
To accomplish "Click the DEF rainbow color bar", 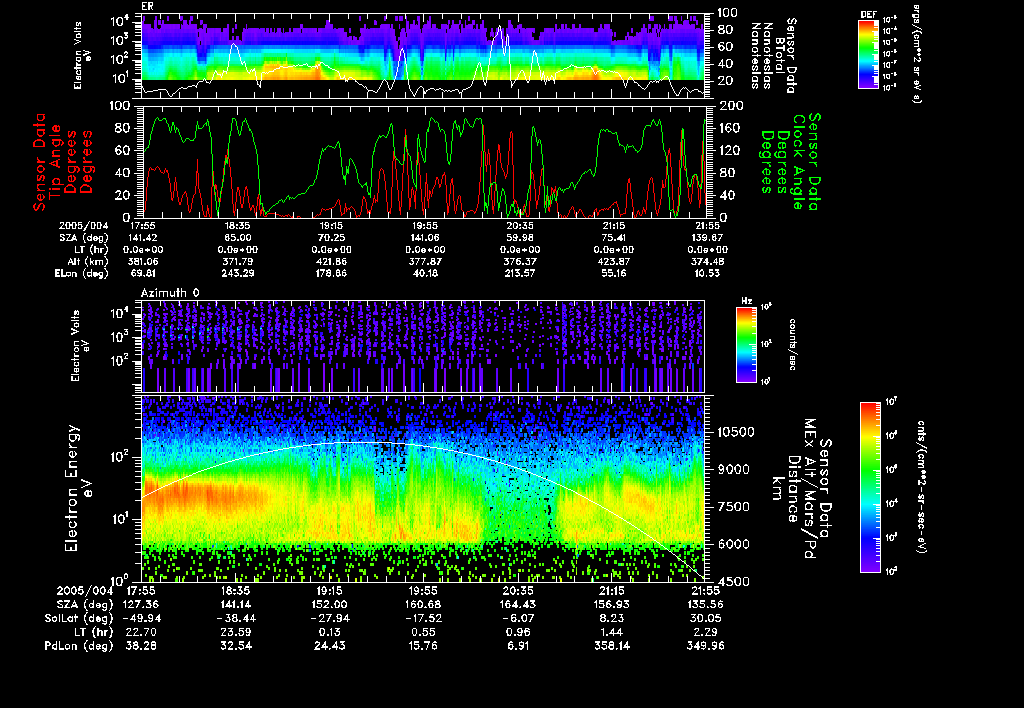I will click(x=868, y=54).
